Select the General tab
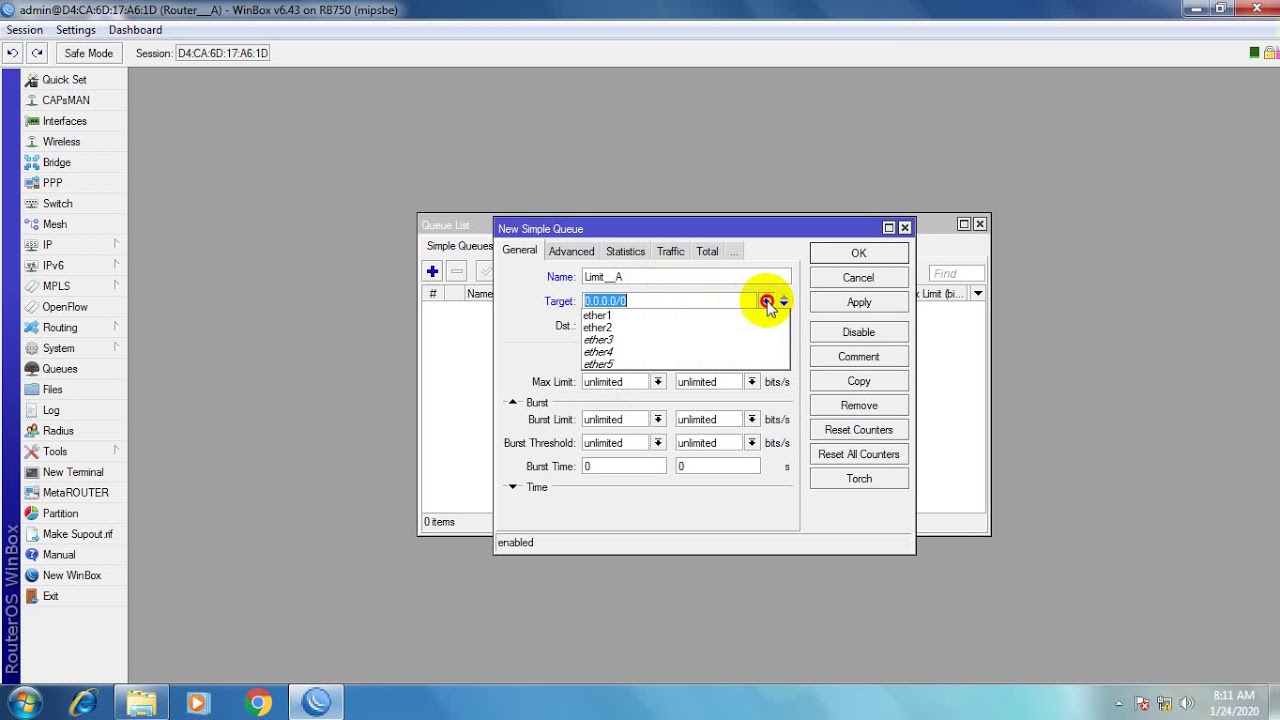This screenshot has width=1280, height=720. click(519, 250)
